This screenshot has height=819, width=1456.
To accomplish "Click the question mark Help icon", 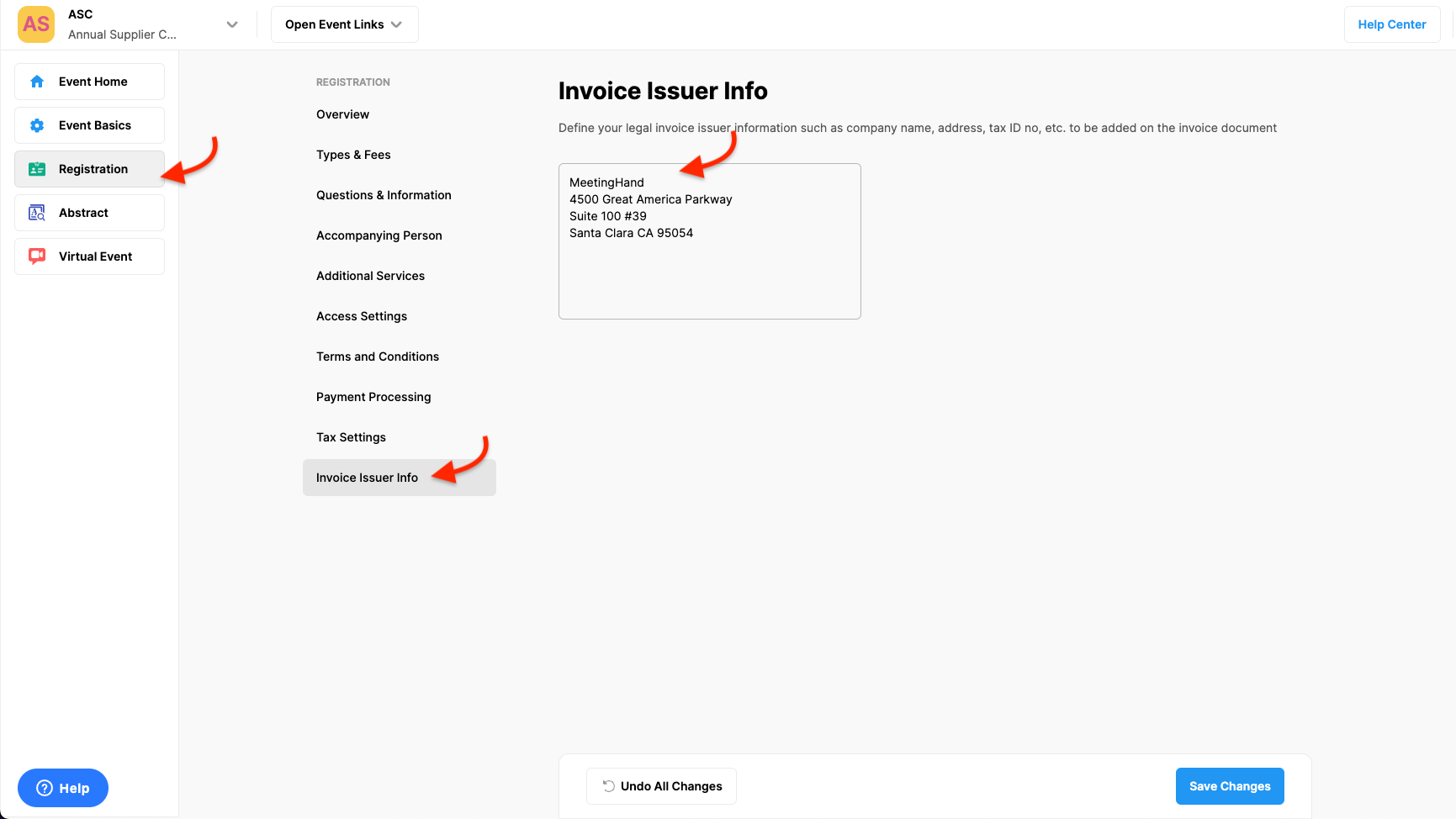I will click(x=45, y=788).
